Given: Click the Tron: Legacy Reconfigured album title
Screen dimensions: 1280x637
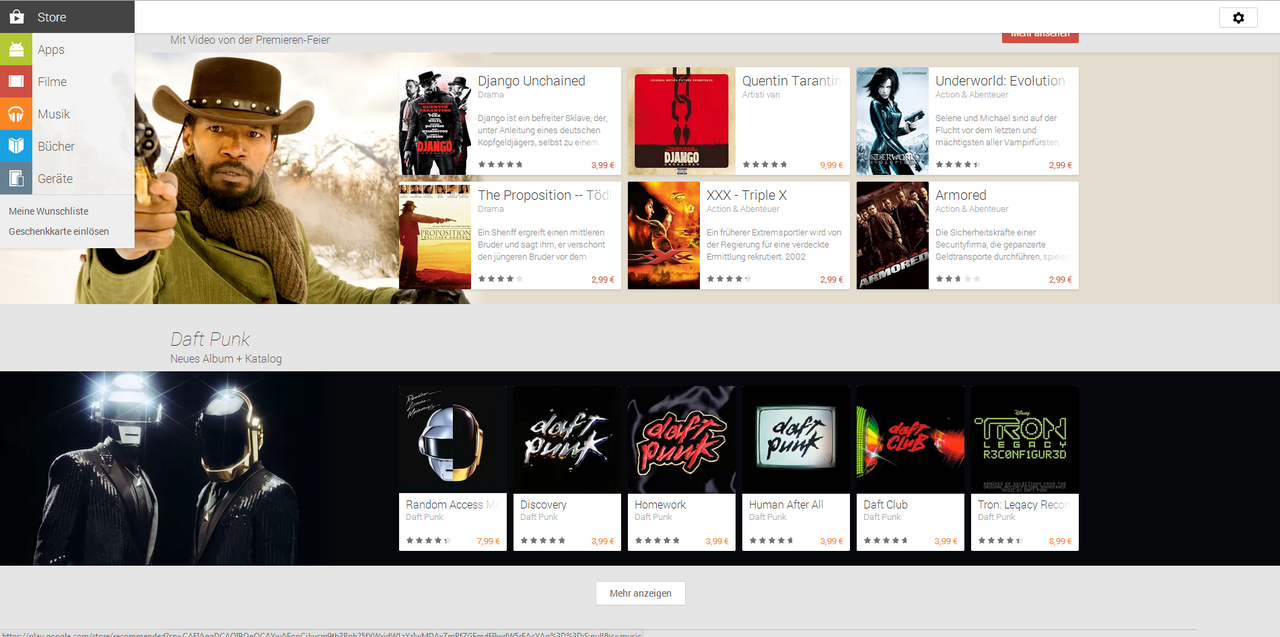Looking at the screenshot, I should click(1023, 505).
